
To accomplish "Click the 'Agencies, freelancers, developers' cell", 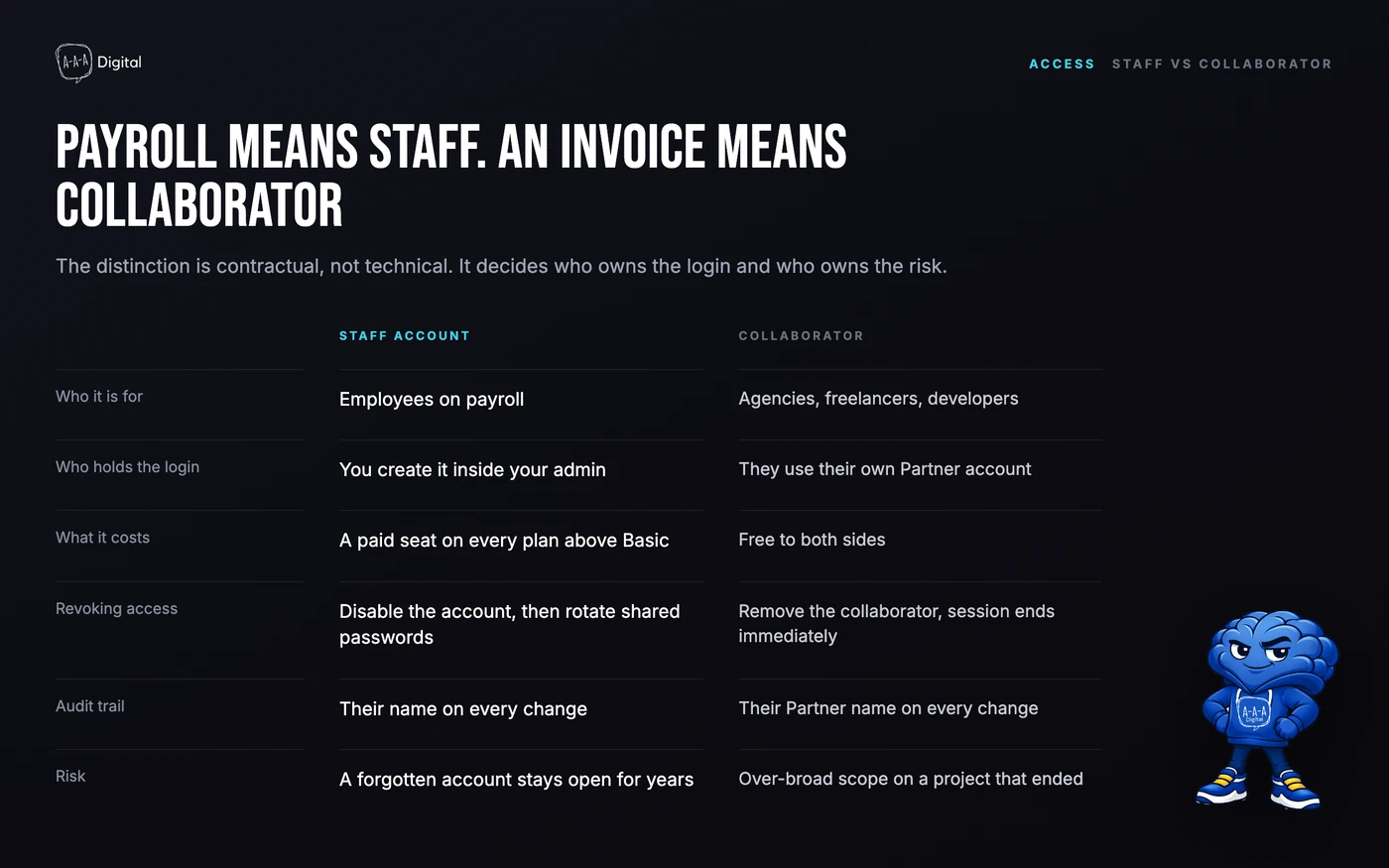I will point(878,399).
